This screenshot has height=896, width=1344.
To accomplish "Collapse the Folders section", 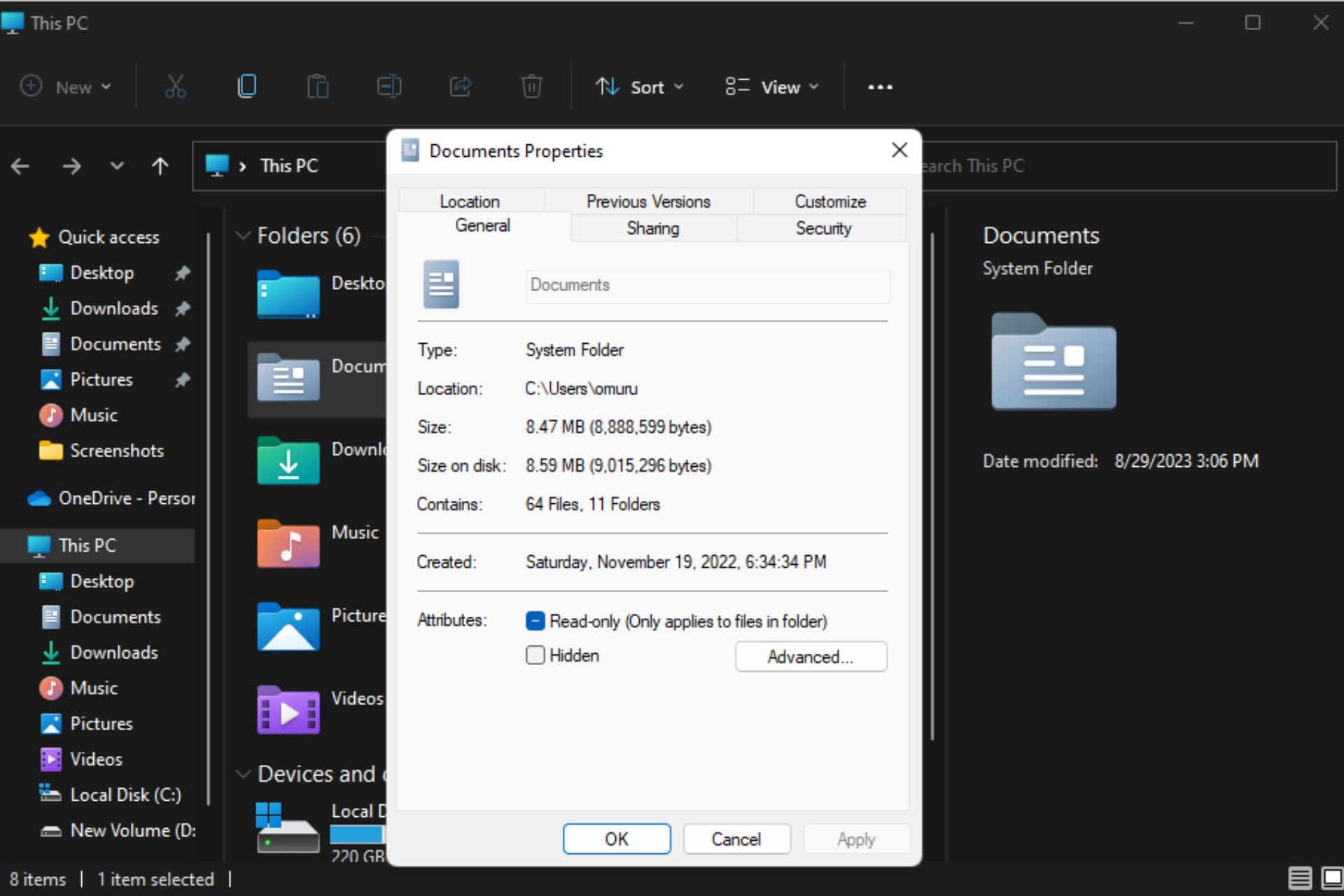I will point(243,235).
